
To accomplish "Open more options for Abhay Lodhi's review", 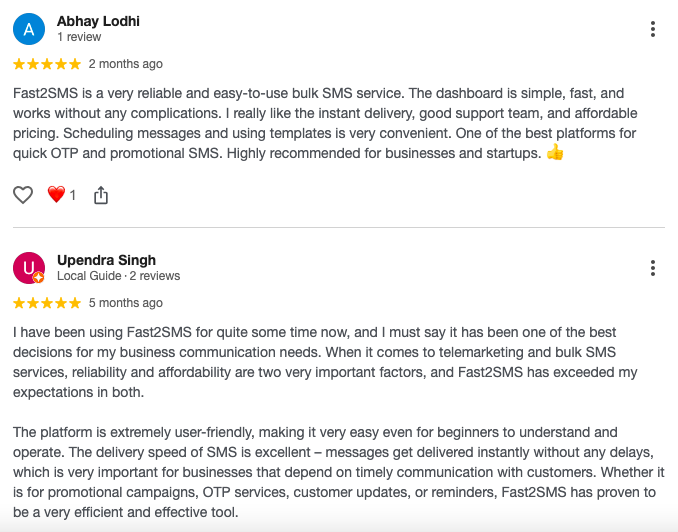I will point(652,29).
